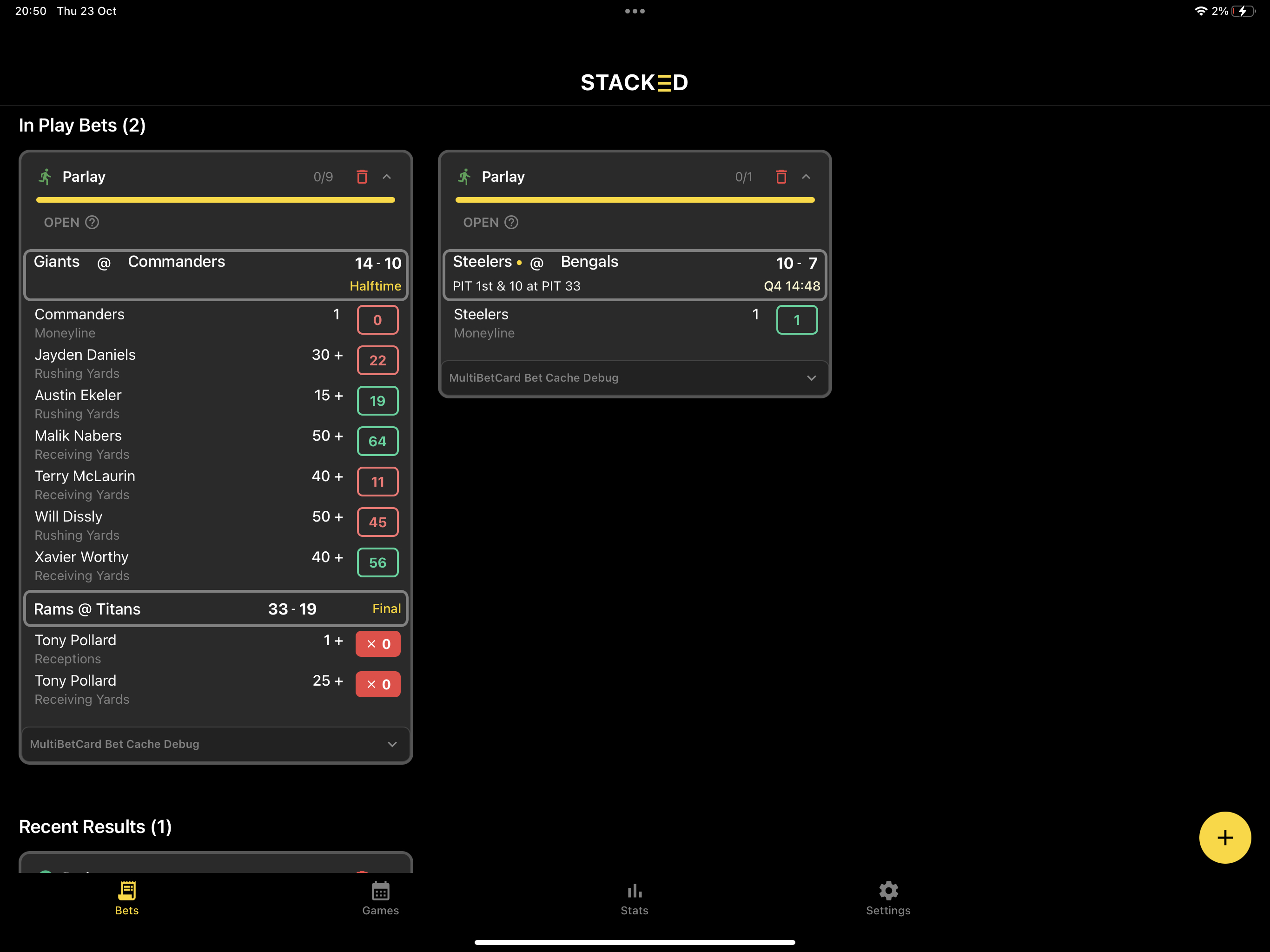This screenshot has width=1270, height=952.
Task: Click the 33 - 19 final score
Action: pyautogui.click(x=292, y=608)
